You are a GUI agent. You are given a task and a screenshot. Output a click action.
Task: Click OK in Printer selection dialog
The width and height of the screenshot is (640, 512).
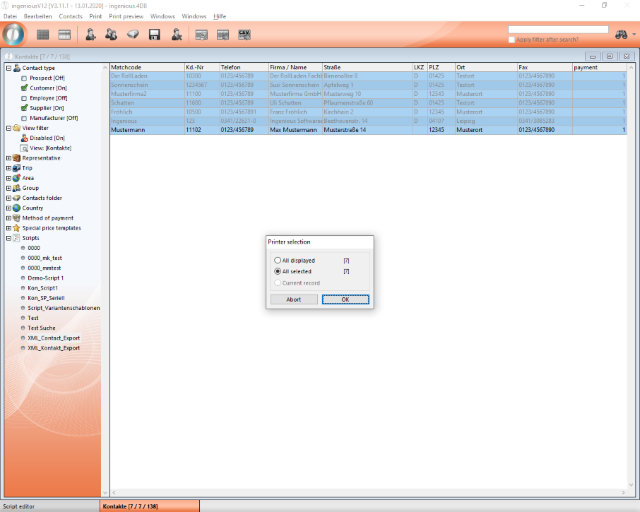click(345, 299)
